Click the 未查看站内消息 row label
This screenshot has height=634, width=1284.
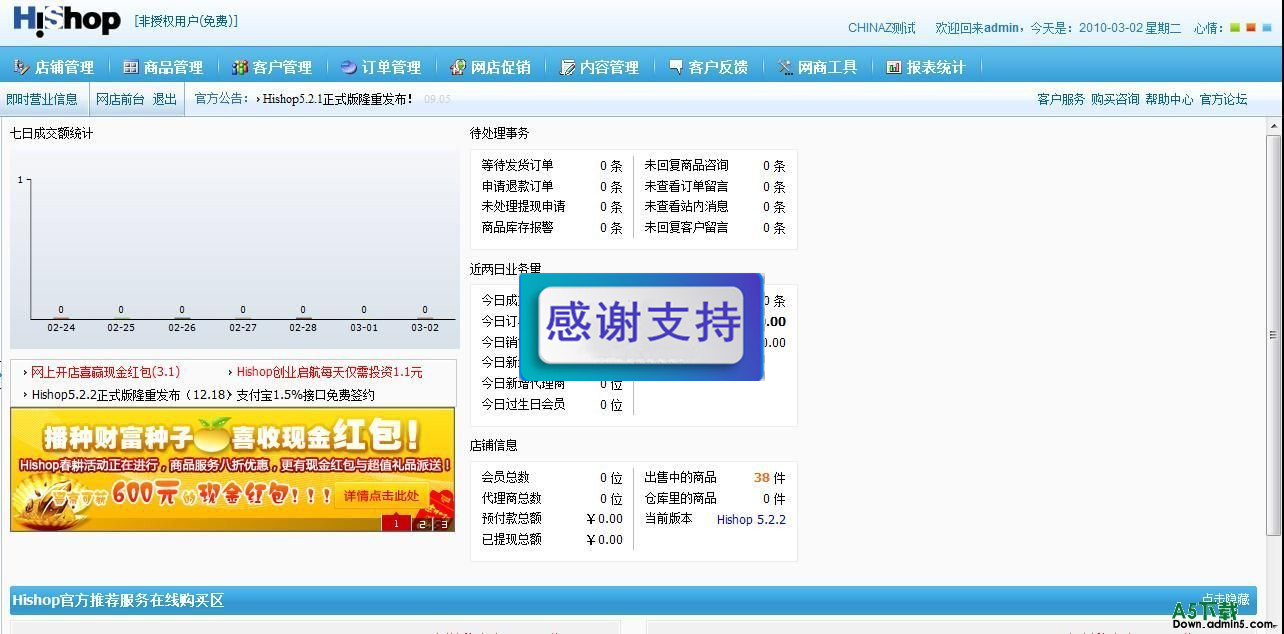(x=686, y=207)
